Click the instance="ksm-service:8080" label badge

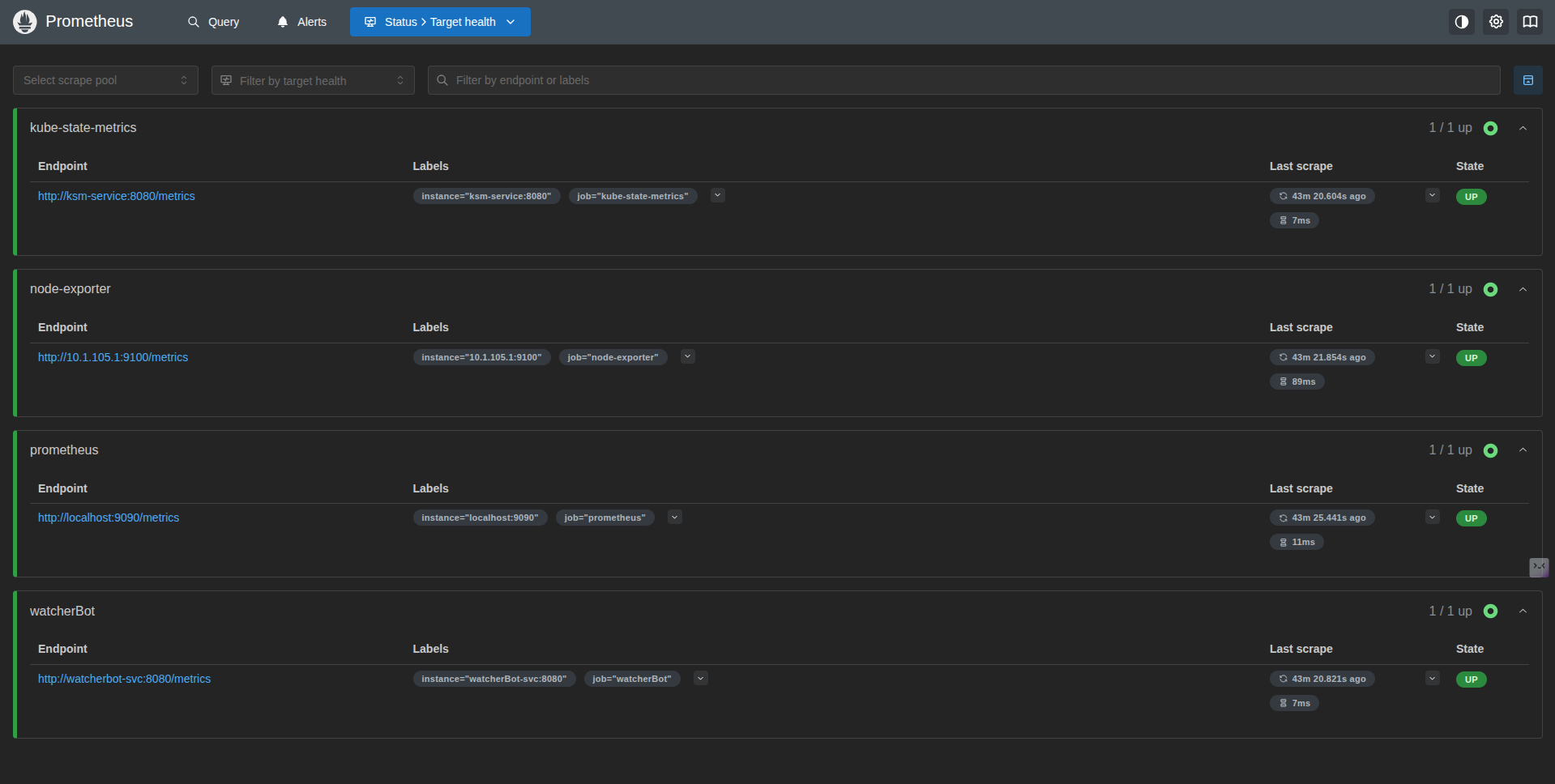[x=486, y=196]
